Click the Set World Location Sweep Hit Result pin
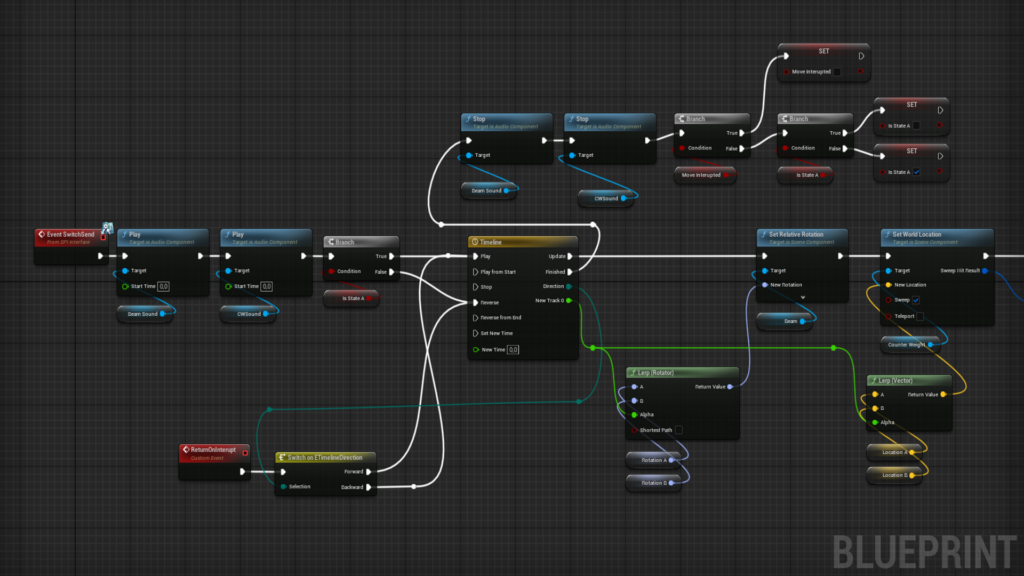 click(x=985, y=270)
